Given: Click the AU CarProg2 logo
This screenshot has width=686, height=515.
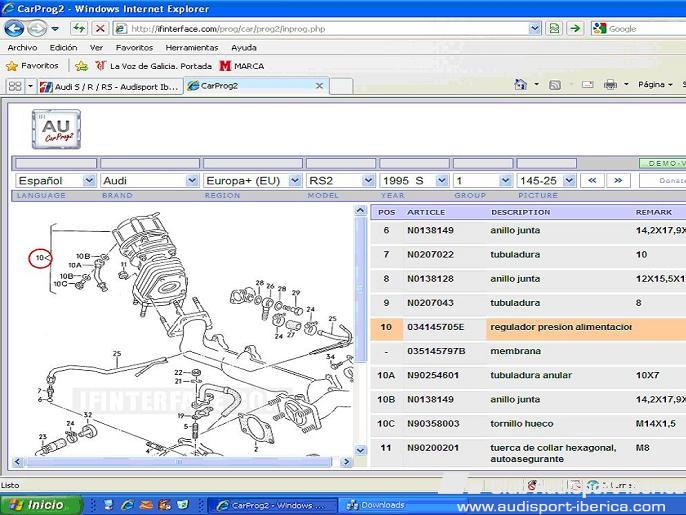Looking at the screenshot, I should [56, 129].
